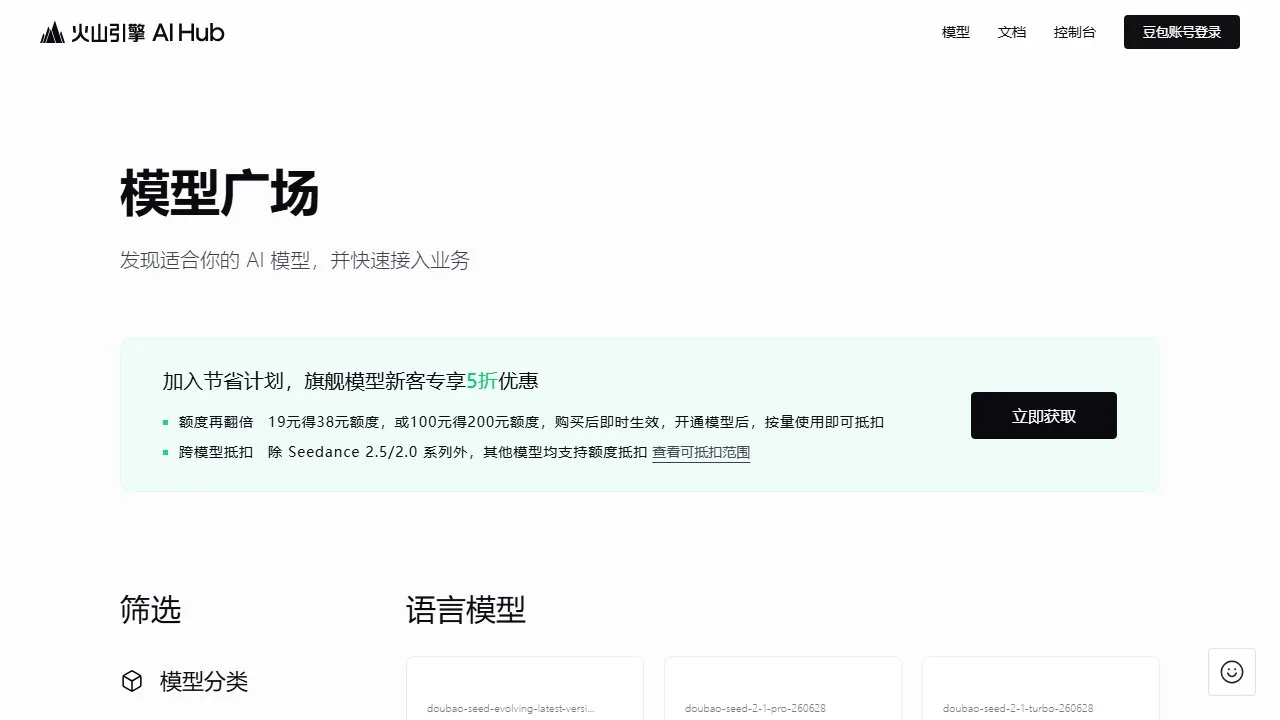Click the 模型分类 filter label
This screenshot has height=720, width=1280.
point(204,681)
